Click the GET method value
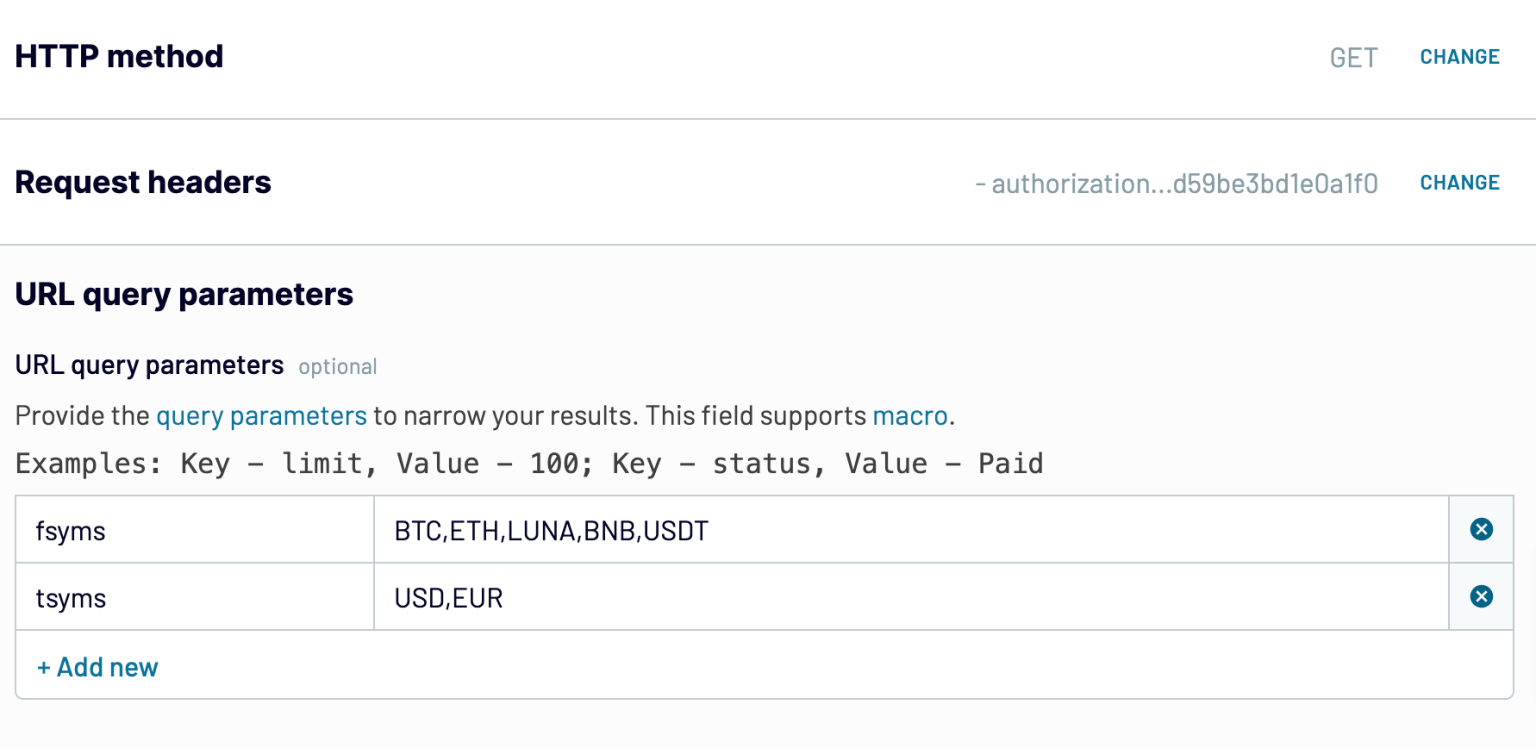This screenshot has width=1536, height=748. click(1353, 58)
